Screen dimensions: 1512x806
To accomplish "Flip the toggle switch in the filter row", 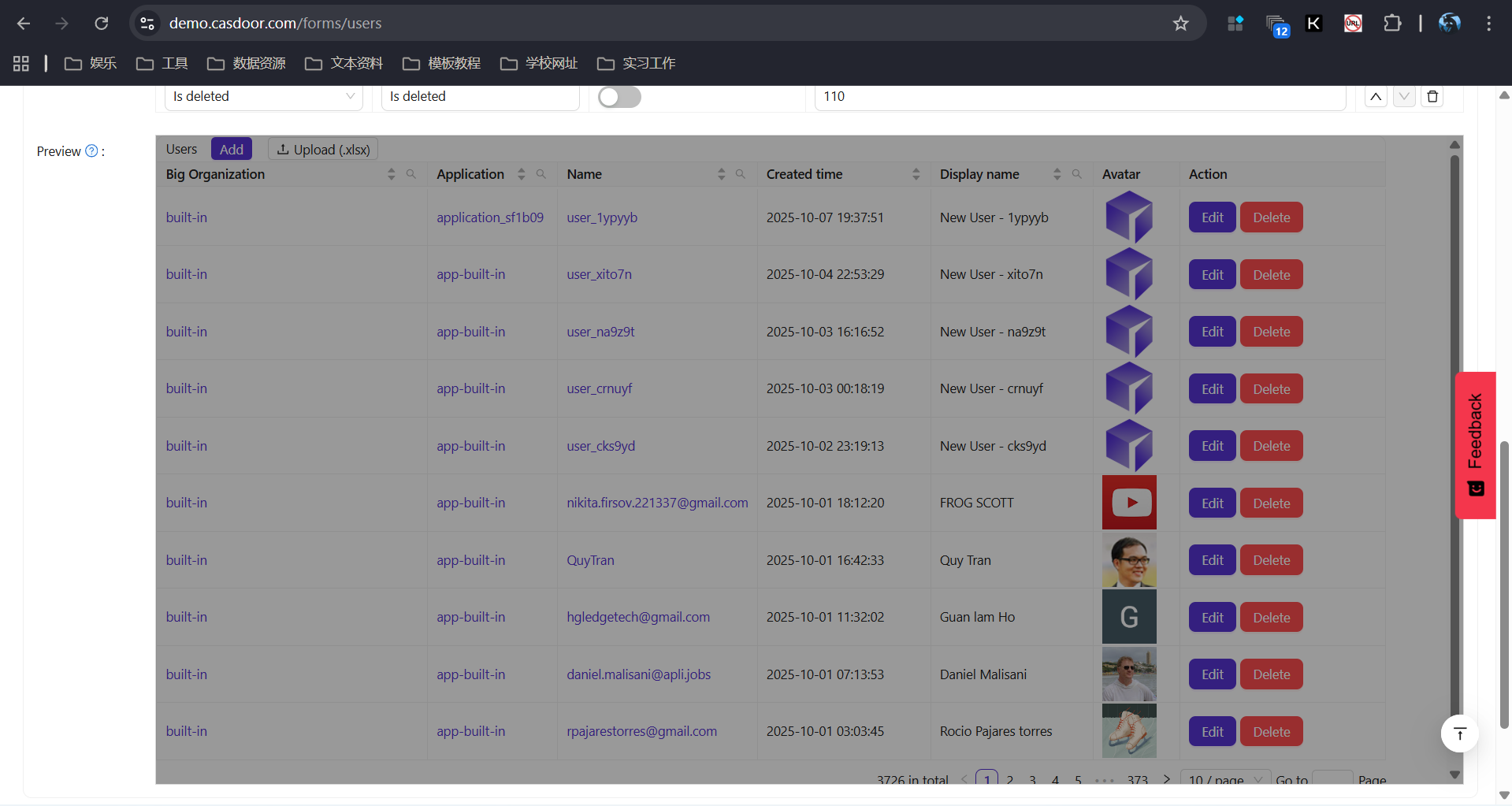I will coord(619,96).
